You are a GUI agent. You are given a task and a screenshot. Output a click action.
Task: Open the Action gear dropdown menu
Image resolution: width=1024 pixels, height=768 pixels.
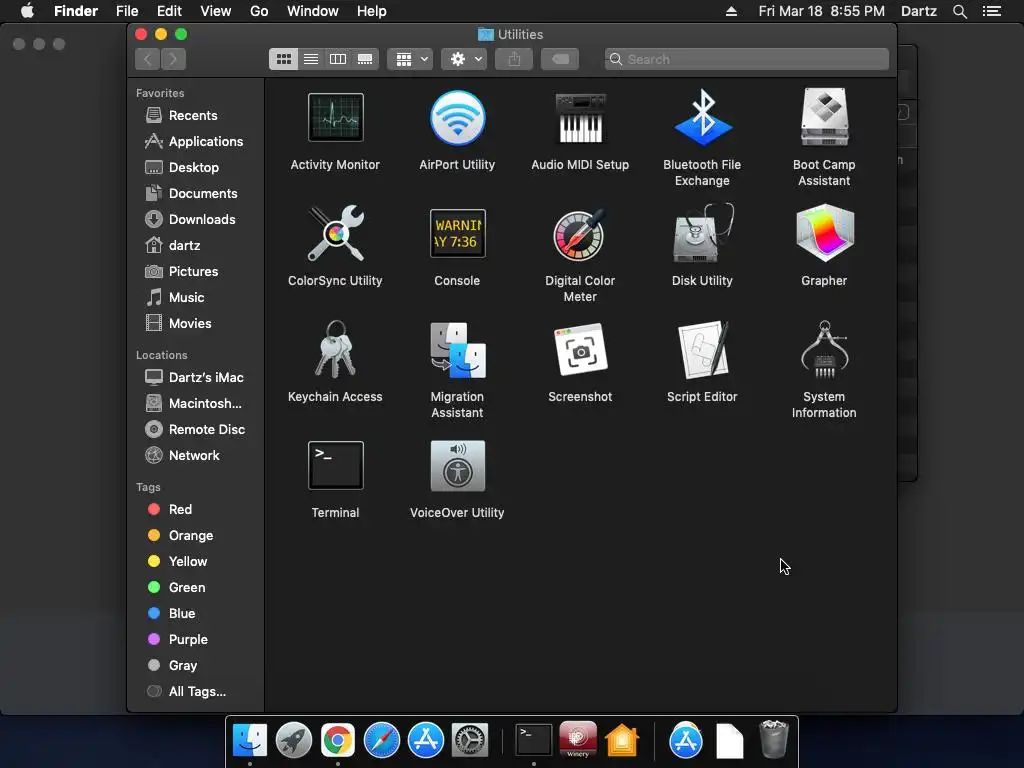(x=464, y=59)
